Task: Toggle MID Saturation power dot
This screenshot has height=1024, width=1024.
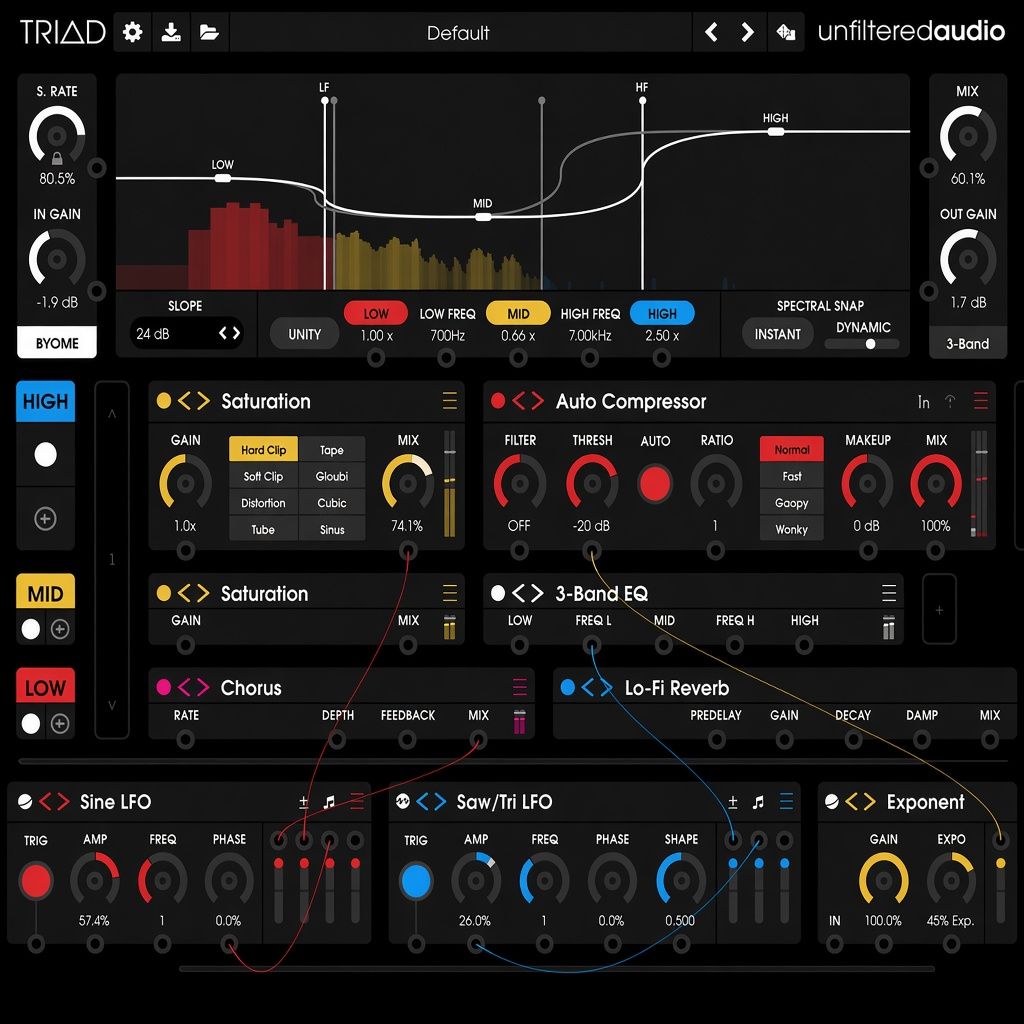Action: pos(164,593)
